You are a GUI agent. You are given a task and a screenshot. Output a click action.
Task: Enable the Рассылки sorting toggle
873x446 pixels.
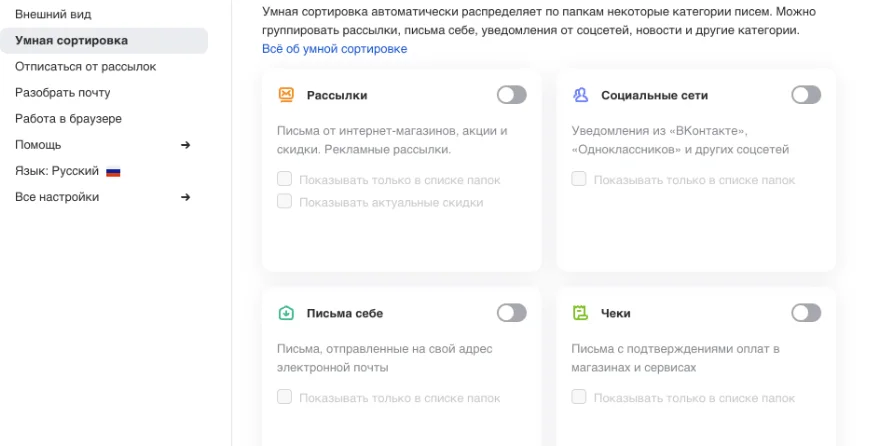pyautogui.click(x=511, y=95)
